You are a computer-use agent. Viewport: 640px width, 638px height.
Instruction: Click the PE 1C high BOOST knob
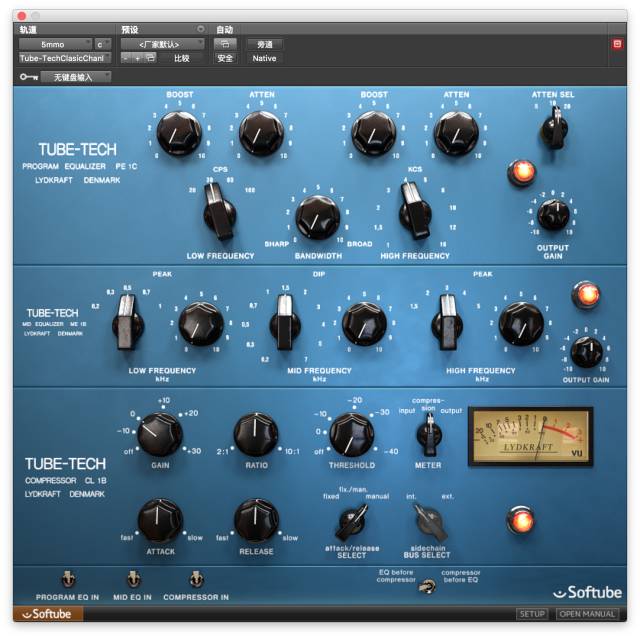click(x=373, y=133)
